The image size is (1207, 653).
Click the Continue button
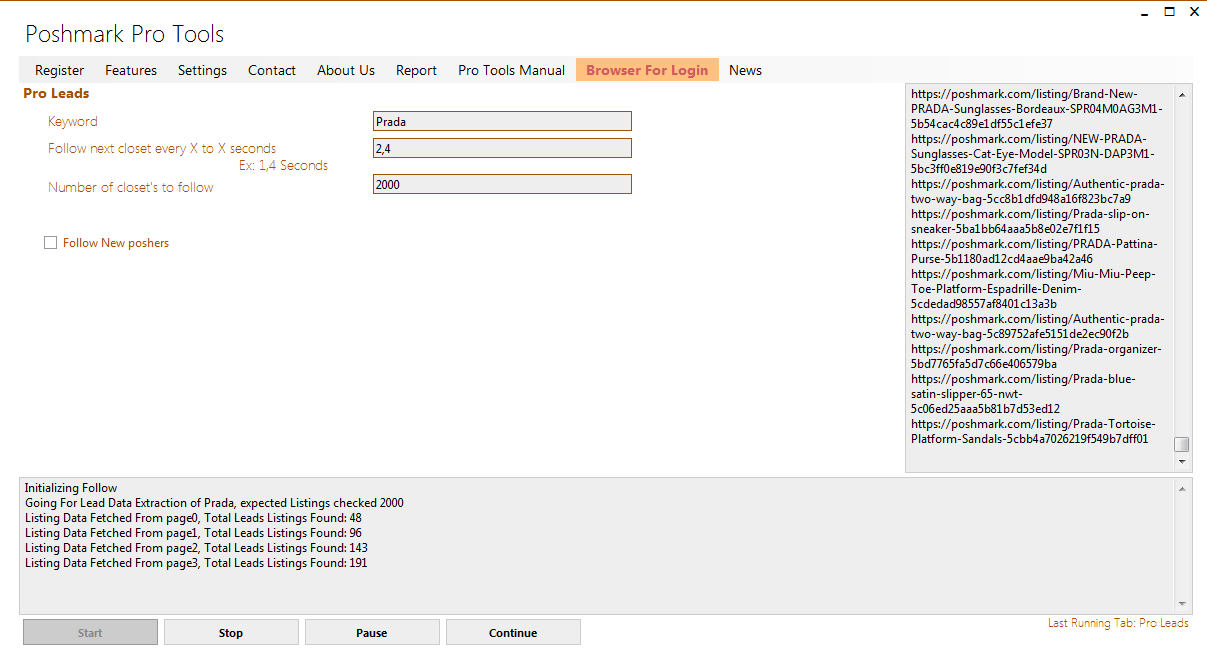(513, 632)
